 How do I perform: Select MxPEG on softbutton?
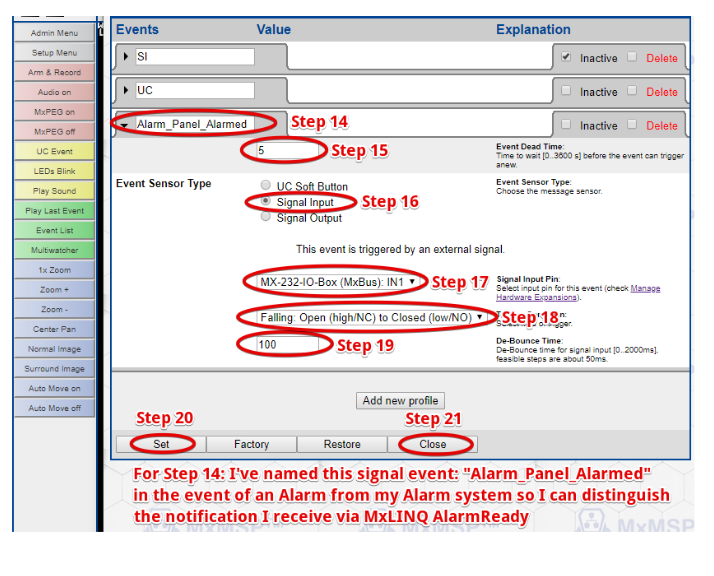(54, 112)
